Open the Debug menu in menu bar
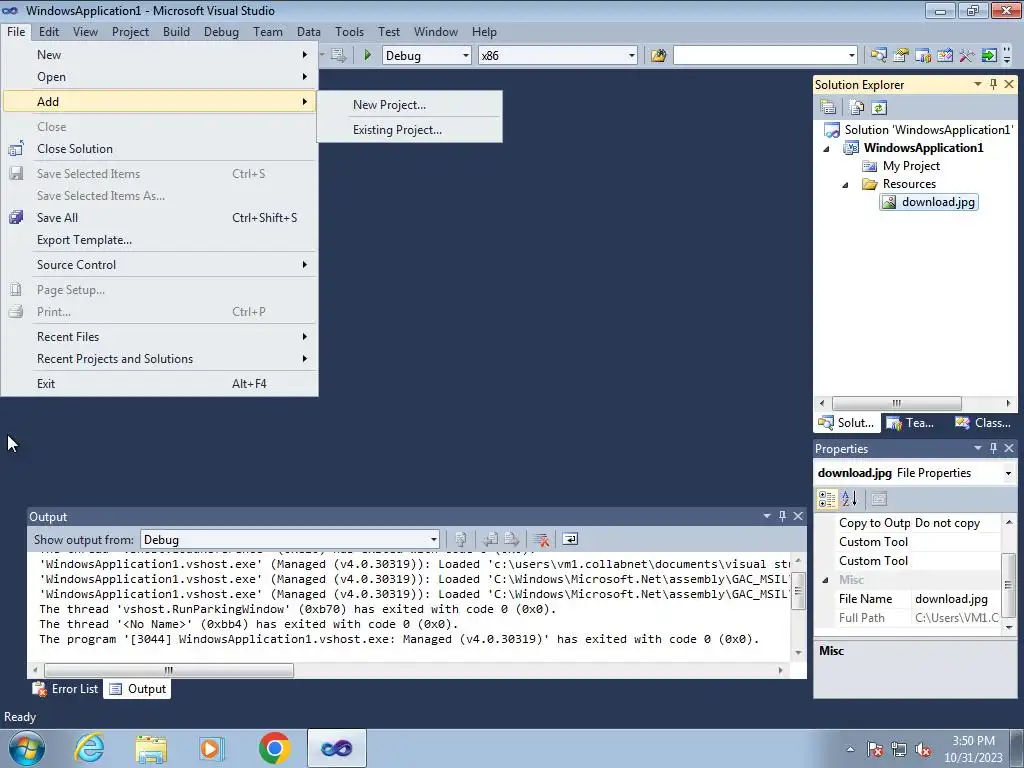This screenshot has height=768, width=1024. [221, 32]
